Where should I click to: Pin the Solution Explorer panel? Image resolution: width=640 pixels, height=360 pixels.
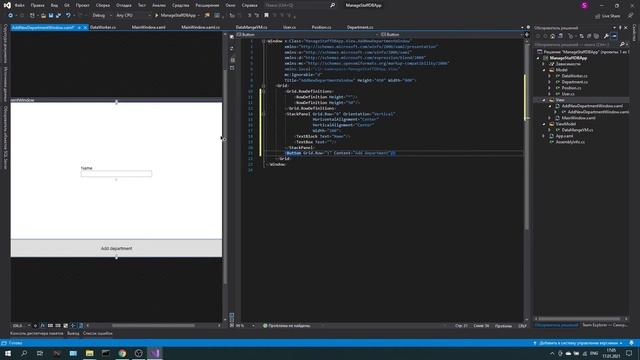[620, 28]
